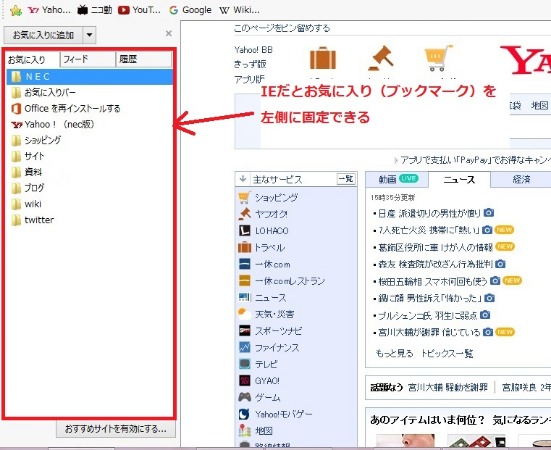Open the YouTube bookmark in favorites bar
The image size is (551, 450).
(x=139, y=10)
